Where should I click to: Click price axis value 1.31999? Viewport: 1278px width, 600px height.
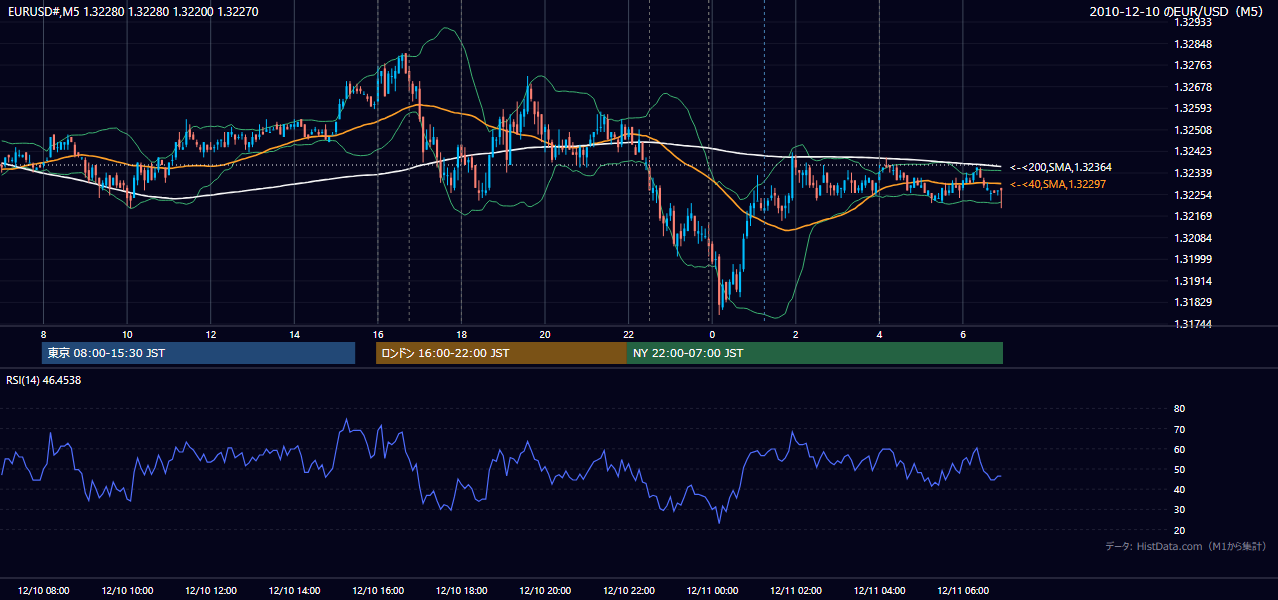[1194, 259]
